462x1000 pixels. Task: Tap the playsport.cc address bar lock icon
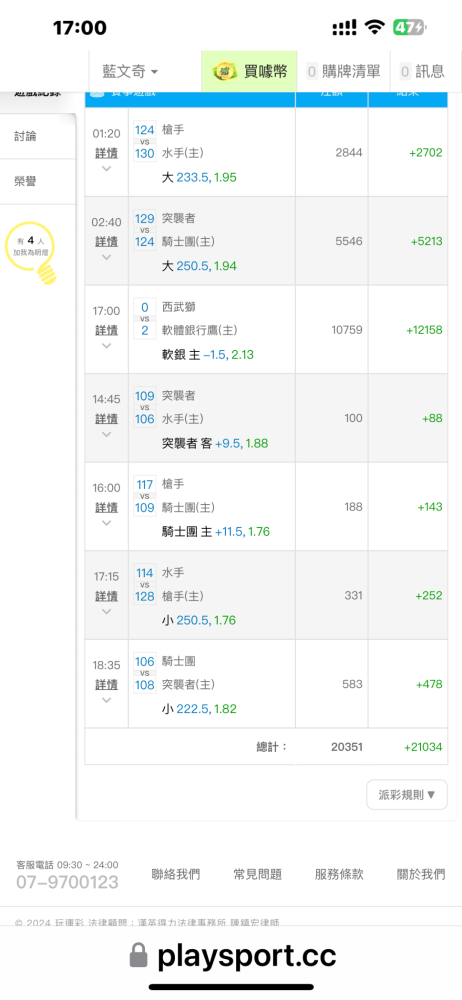138,956
